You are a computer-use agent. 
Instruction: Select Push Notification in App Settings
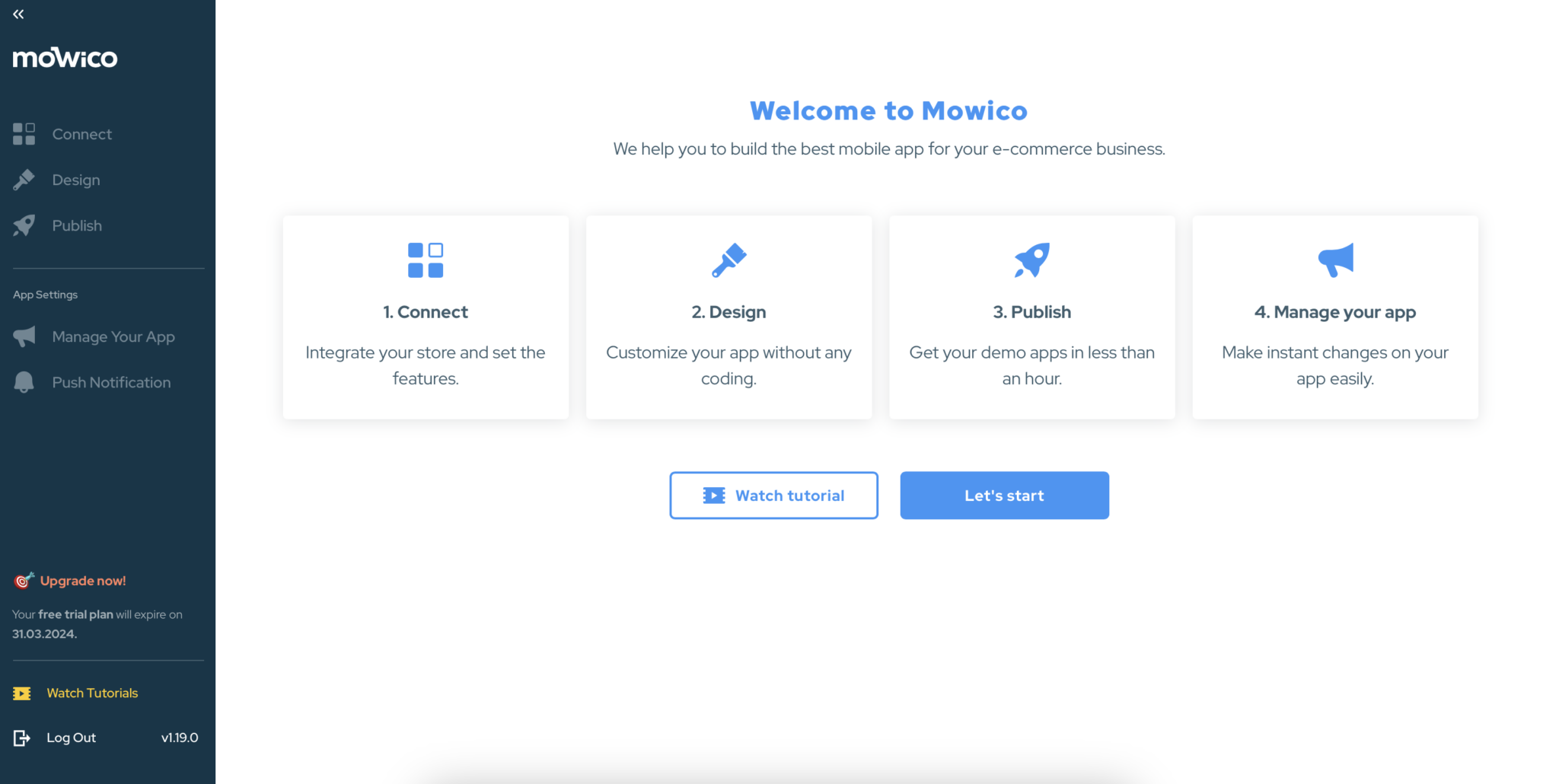[x=111, y=382]
